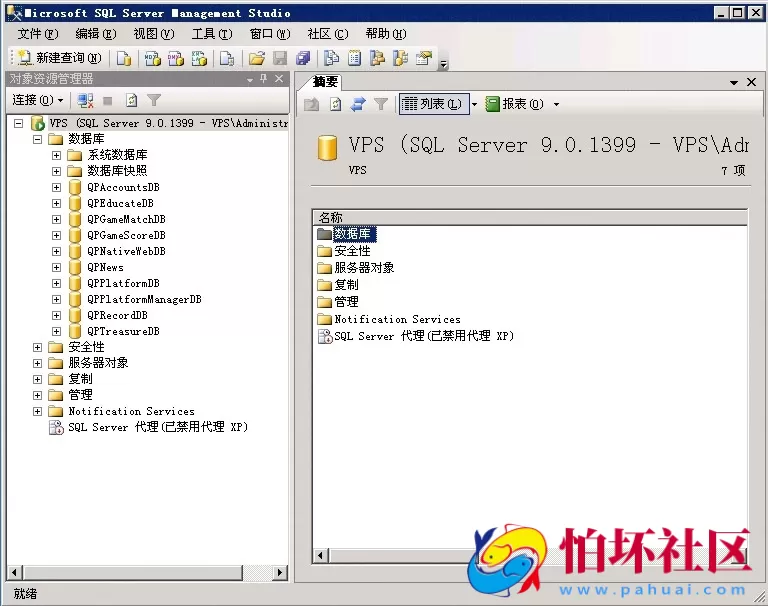
Task: Open the List view dropdown arrow
Action: coord(474,104)
